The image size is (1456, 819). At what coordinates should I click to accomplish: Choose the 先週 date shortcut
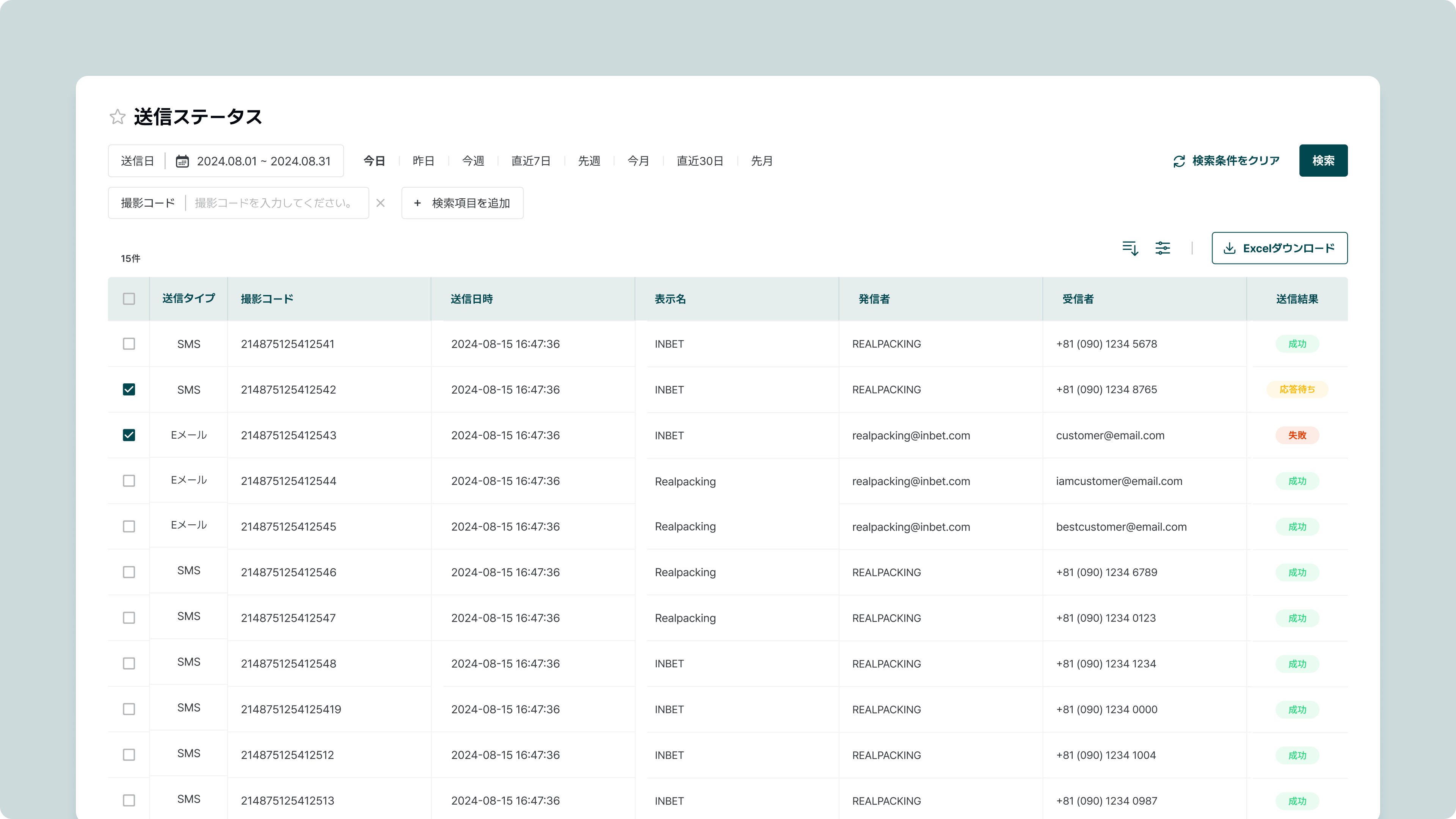click(588, 161)
